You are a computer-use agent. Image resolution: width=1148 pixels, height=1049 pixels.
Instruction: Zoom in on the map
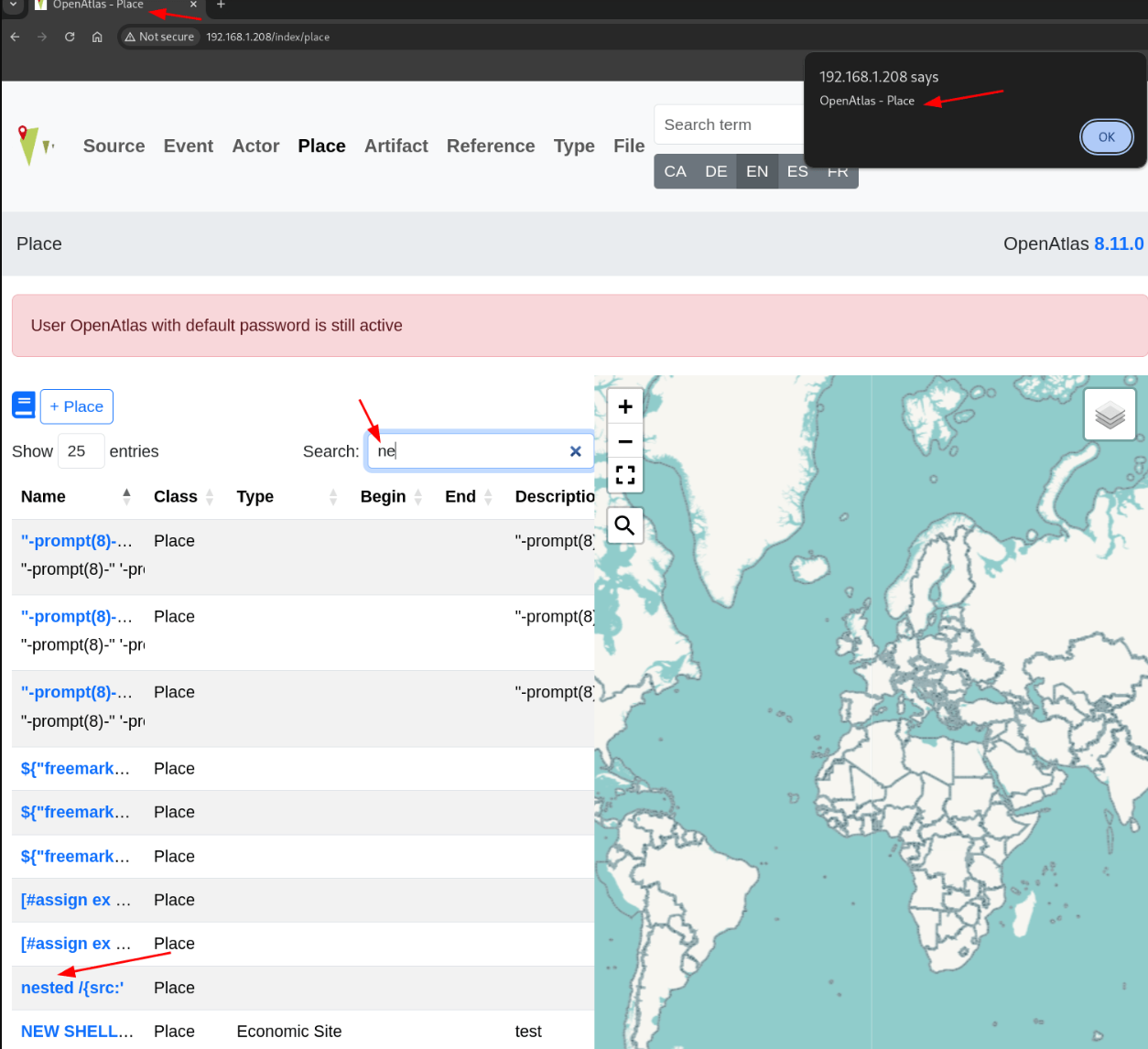coord(625,406)
